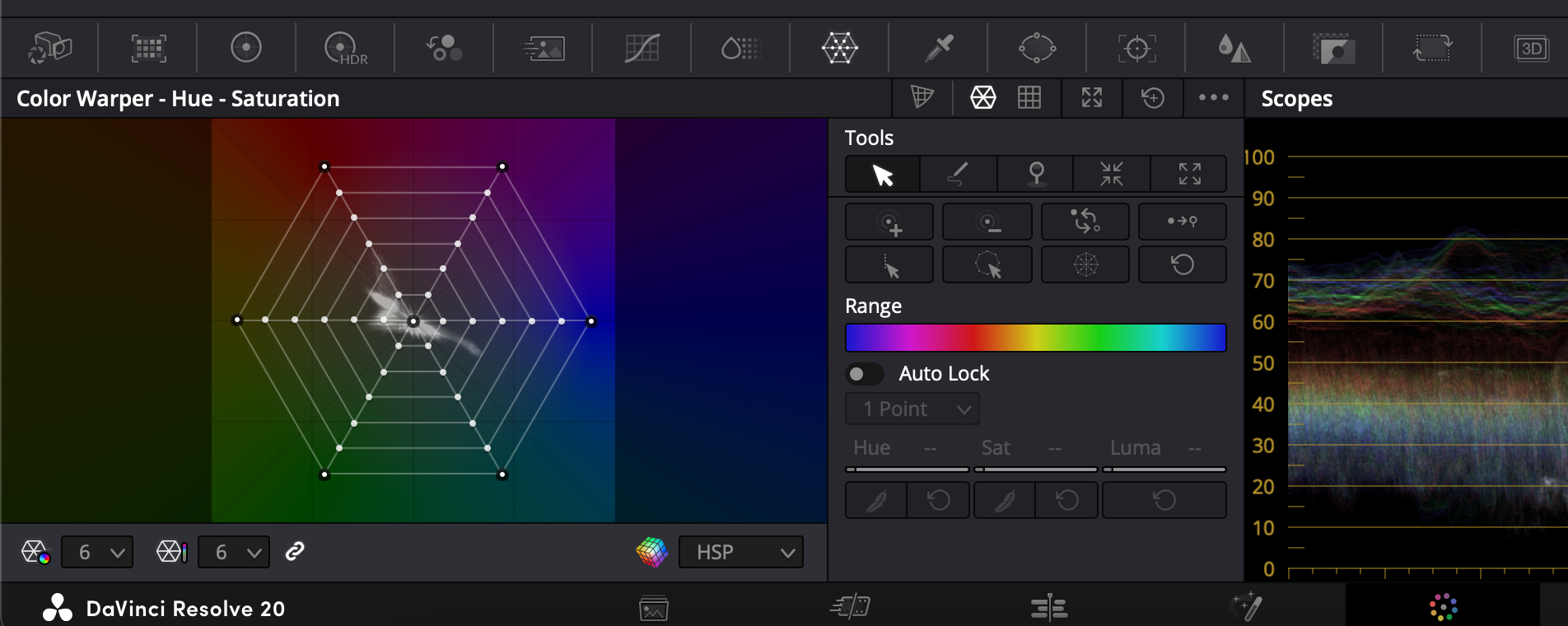The image size is (1568, 626).
Task: Switch to the Color page tab
Action: tap(1443, 608)
